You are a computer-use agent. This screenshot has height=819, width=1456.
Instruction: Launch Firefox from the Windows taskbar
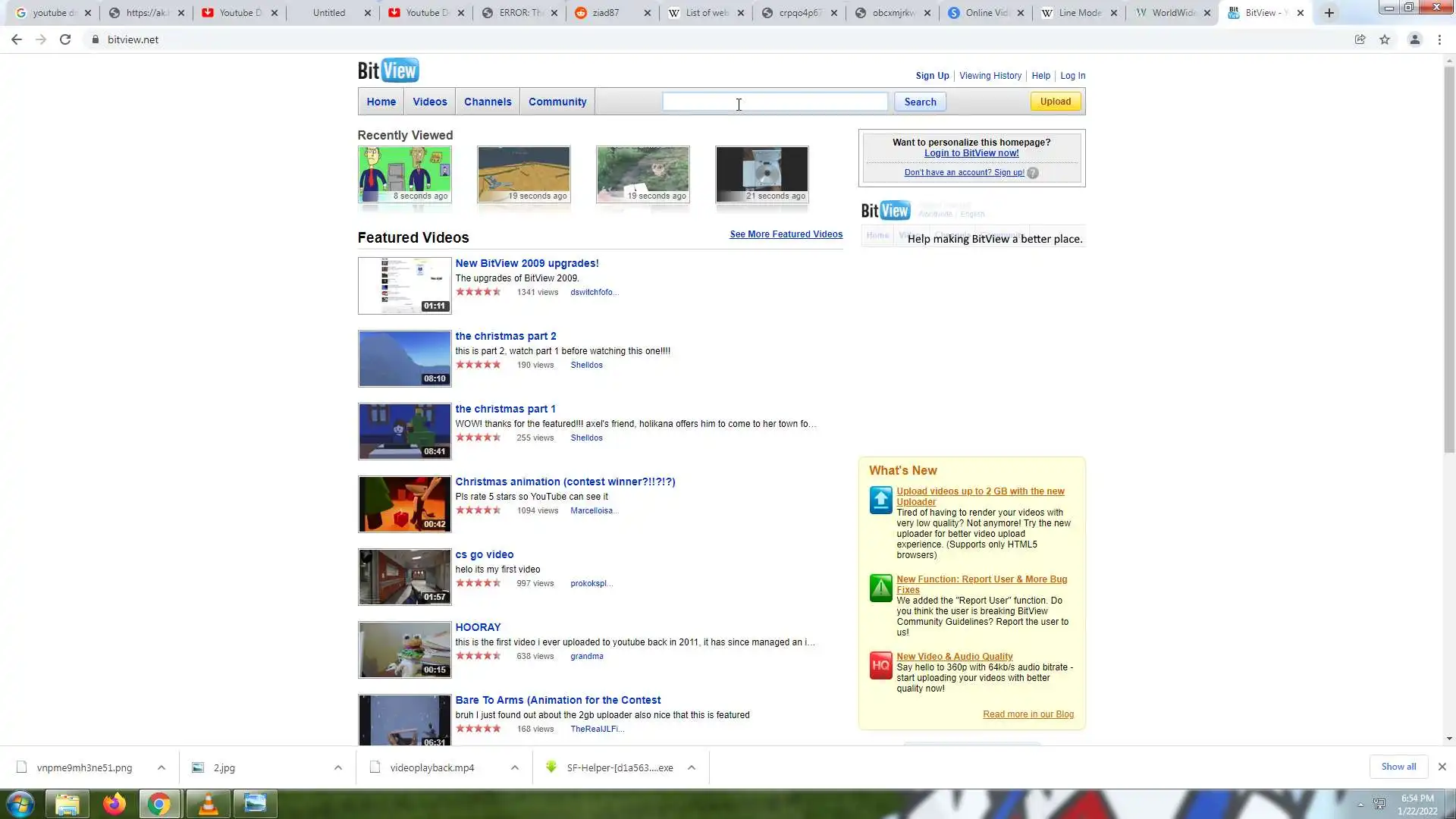pyautogui.click(x=115, y=804)
